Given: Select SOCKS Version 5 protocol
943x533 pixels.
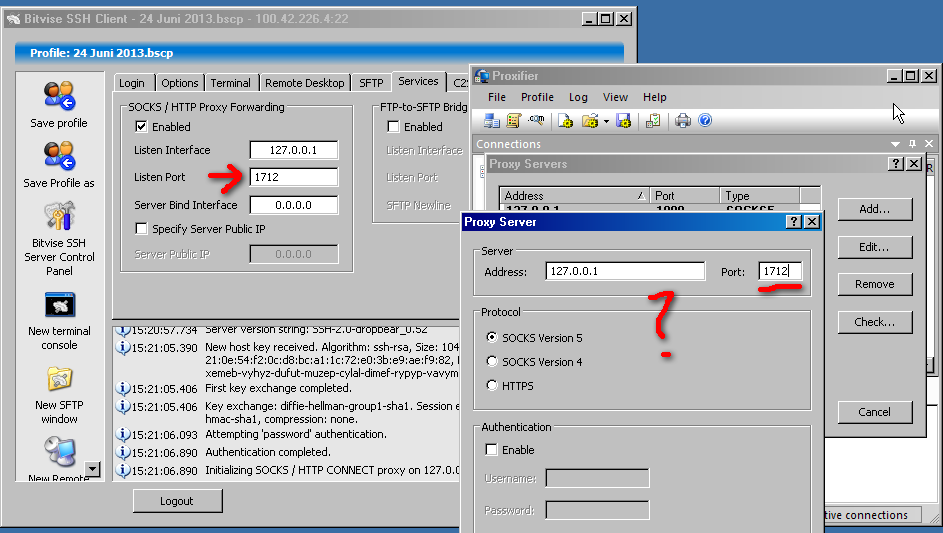Looking at the screenshot, I should point(492,337).
